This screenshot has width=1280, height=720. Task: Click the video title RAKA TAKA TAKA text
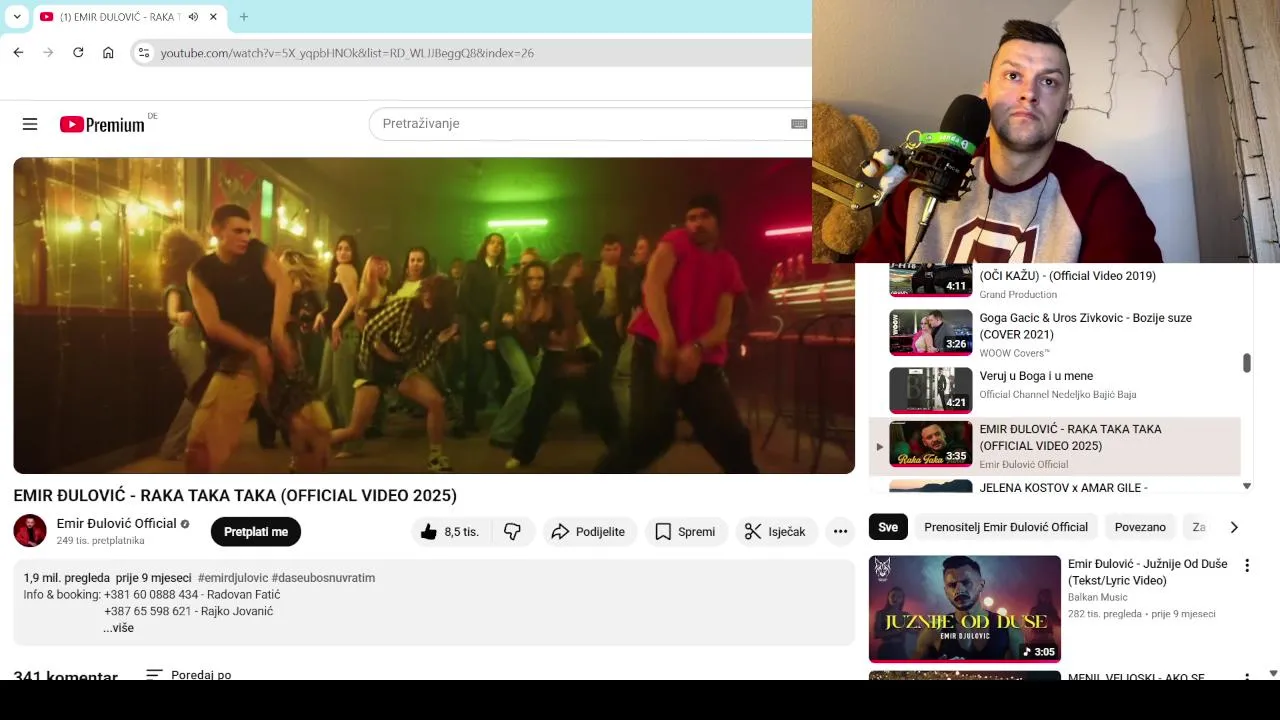click(x=235, y=495)
